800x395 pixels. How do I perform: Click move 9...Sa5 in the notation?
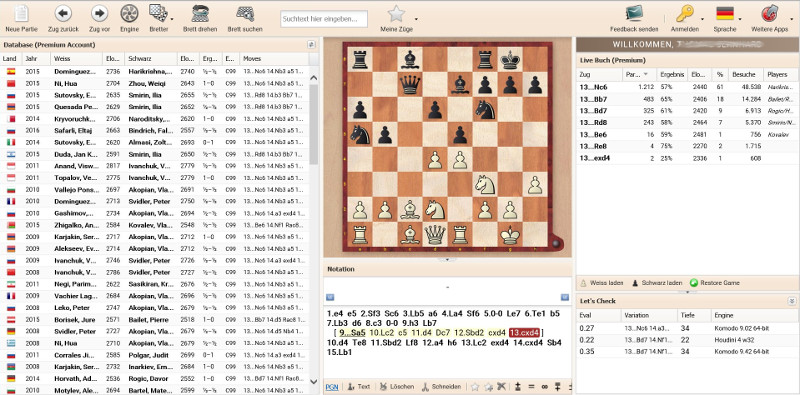pos(352,333)
